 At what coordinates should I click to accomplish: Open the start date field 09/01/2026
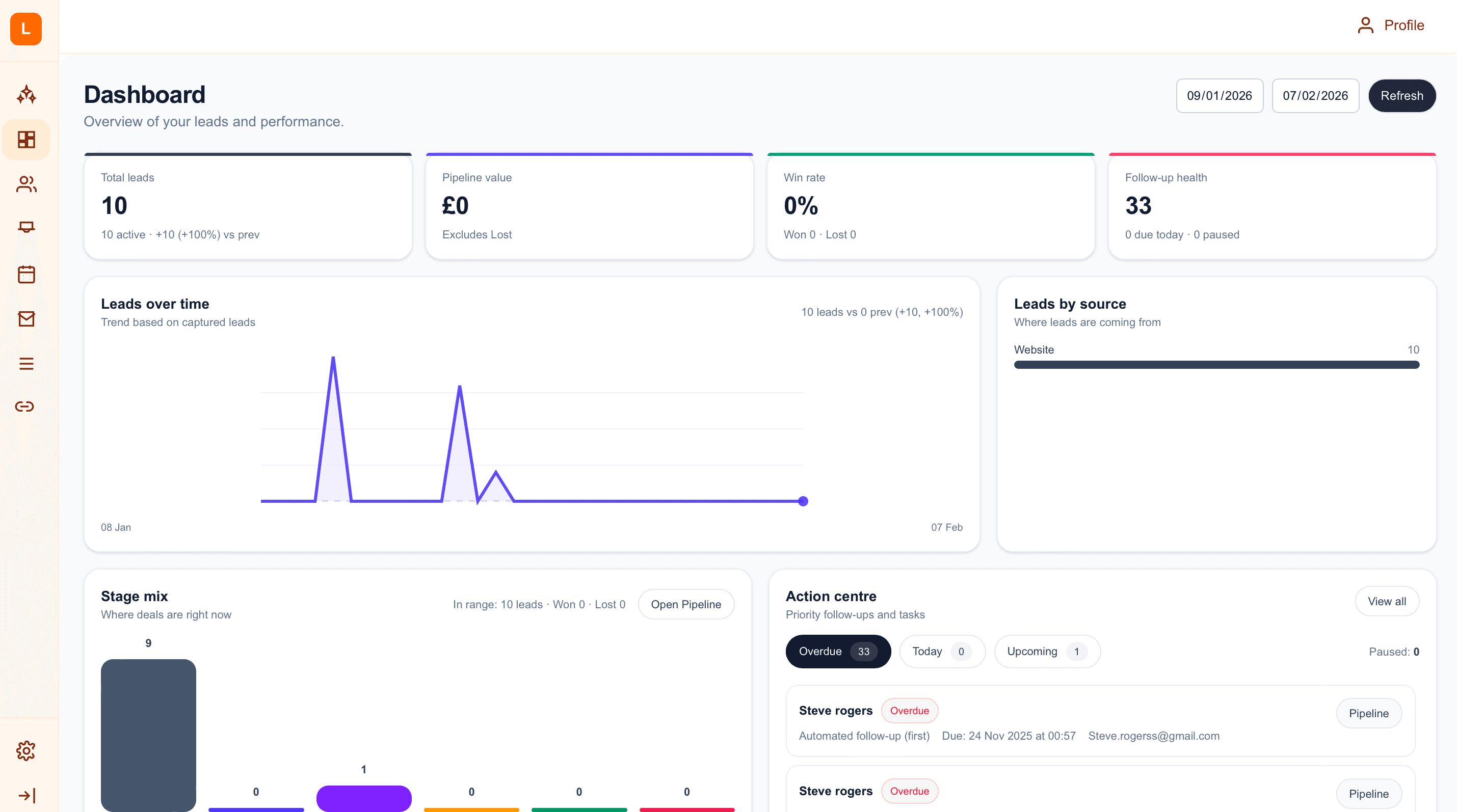[x=1220, y=96]
